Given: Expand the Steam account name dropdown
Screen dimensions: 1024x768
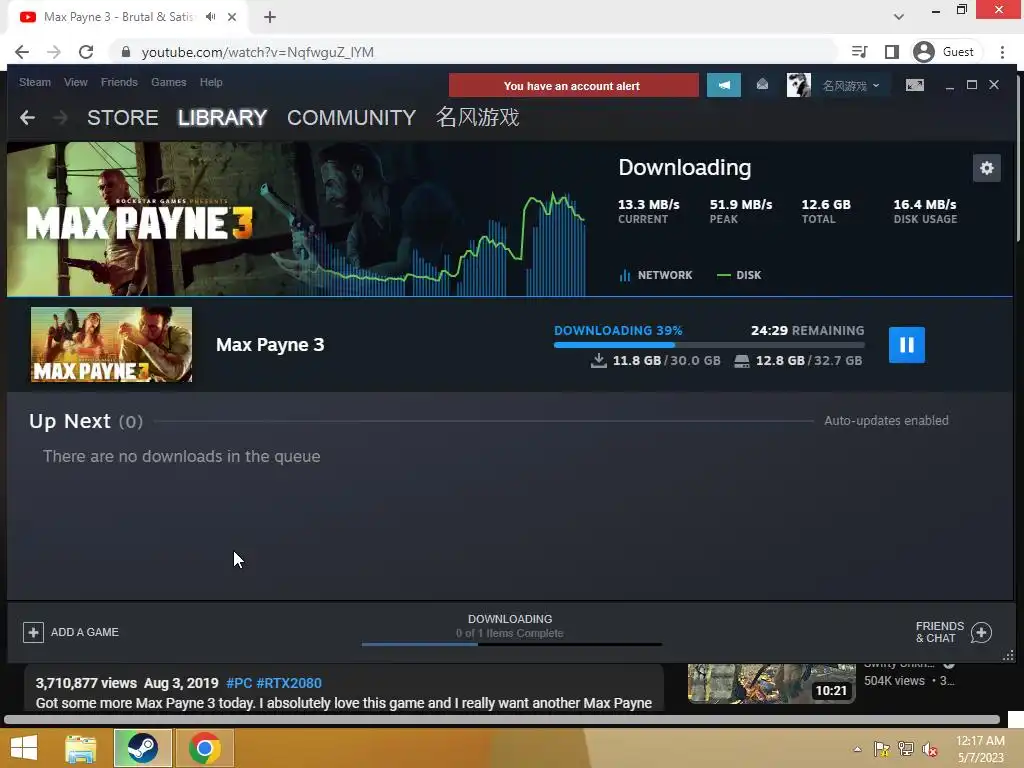Looking at the screenshot, I should [x=850, y=86].
